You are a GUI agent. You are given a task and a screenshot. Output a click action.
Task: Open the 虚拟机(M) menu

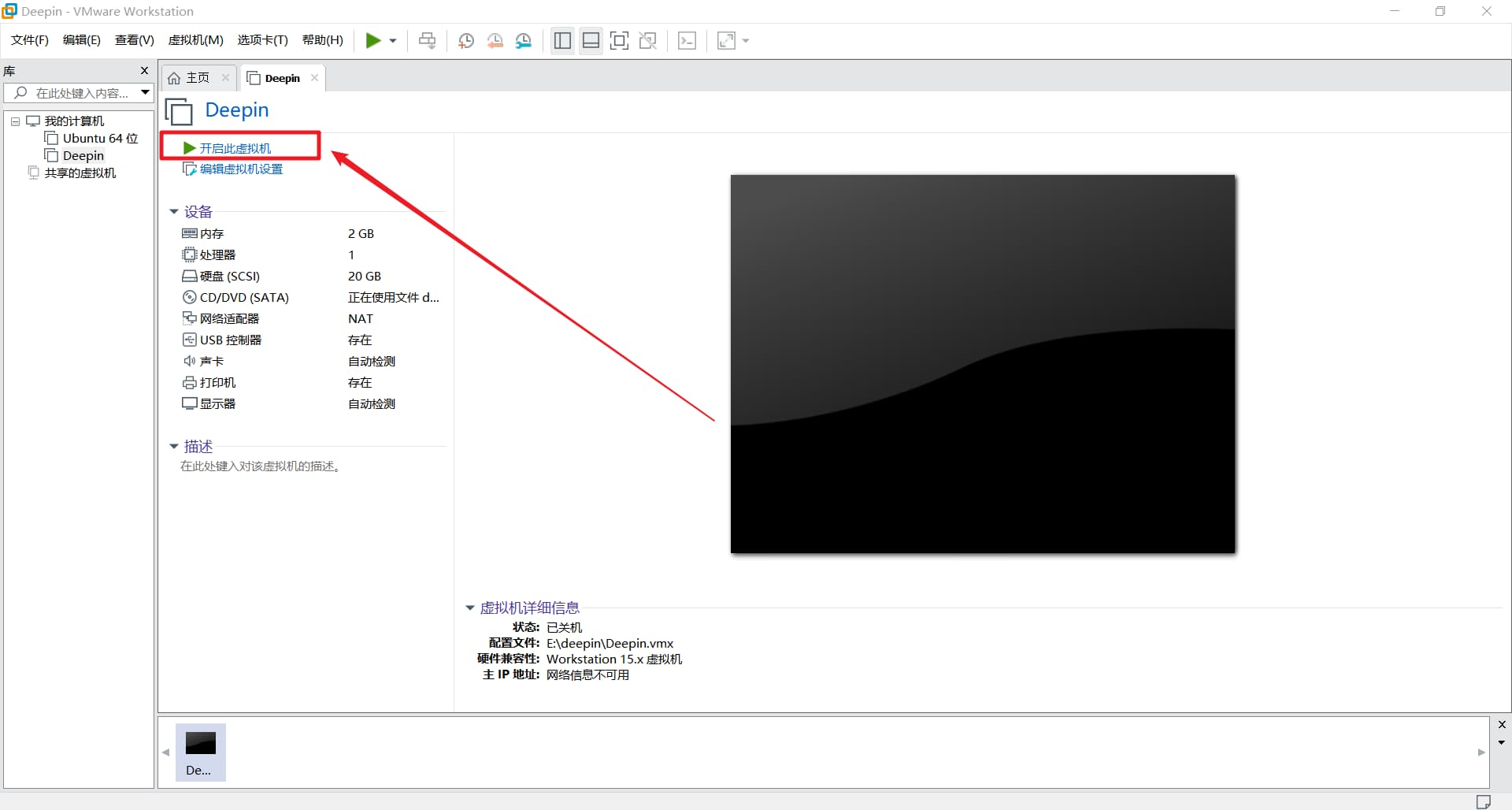pyautogui.click(x=196, y=40)
